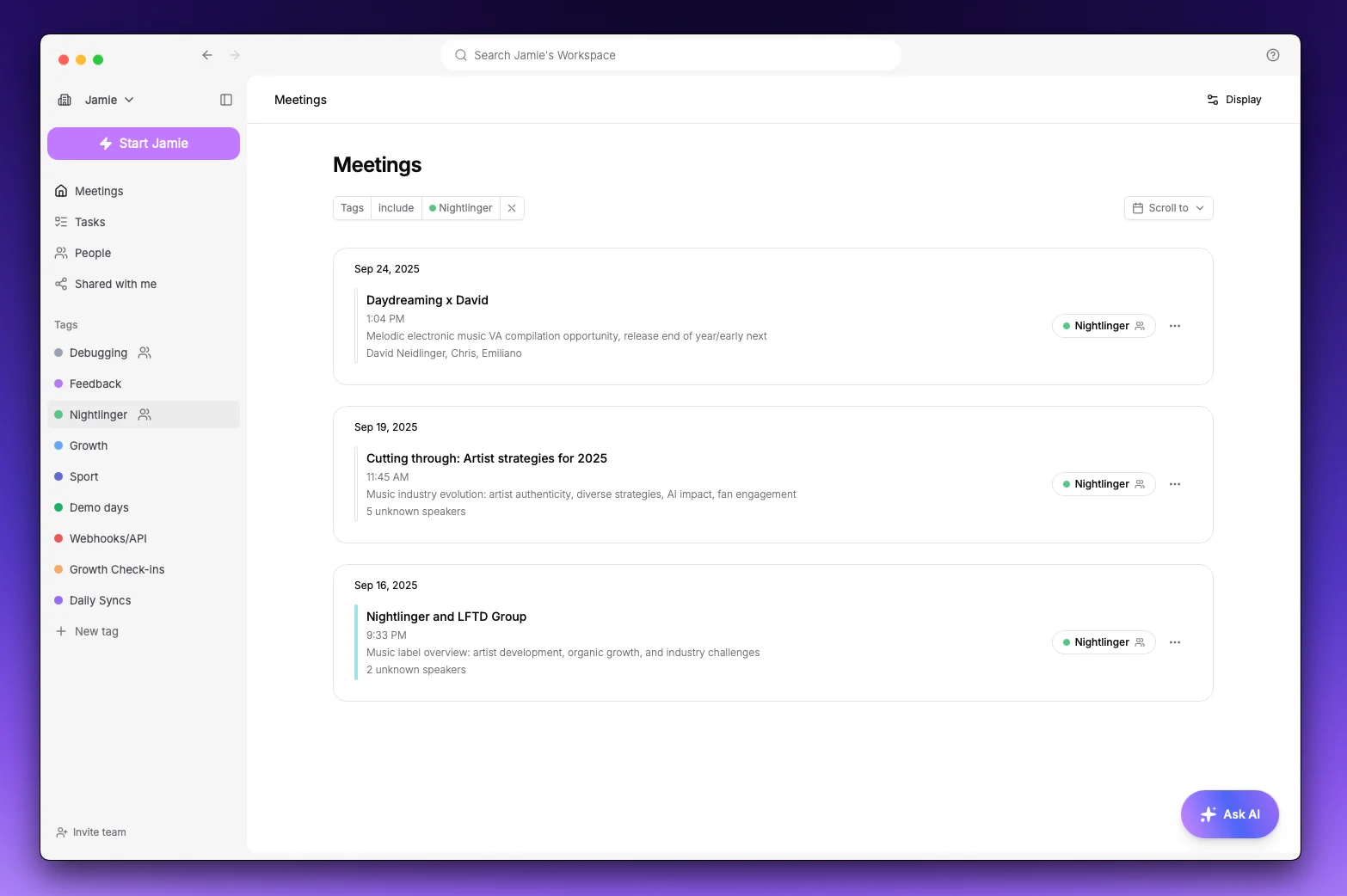Open Tasks in the sidebar

click(144, 222)
